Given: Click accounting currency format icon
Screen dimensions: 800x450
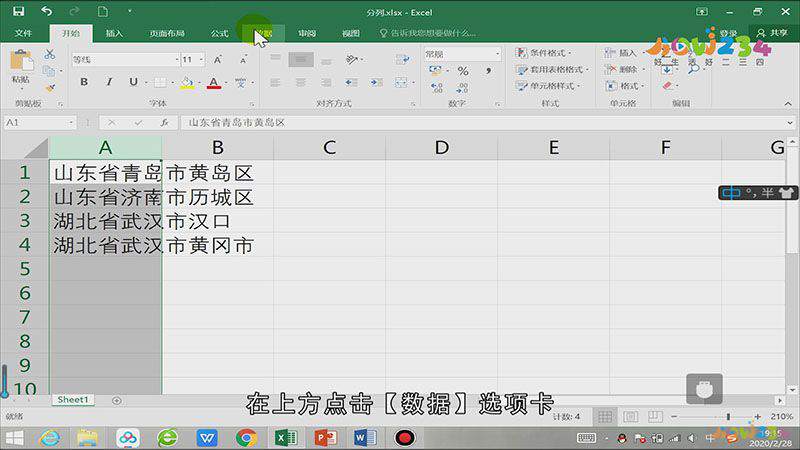Looking at the screenshot, I should point(435,70).
